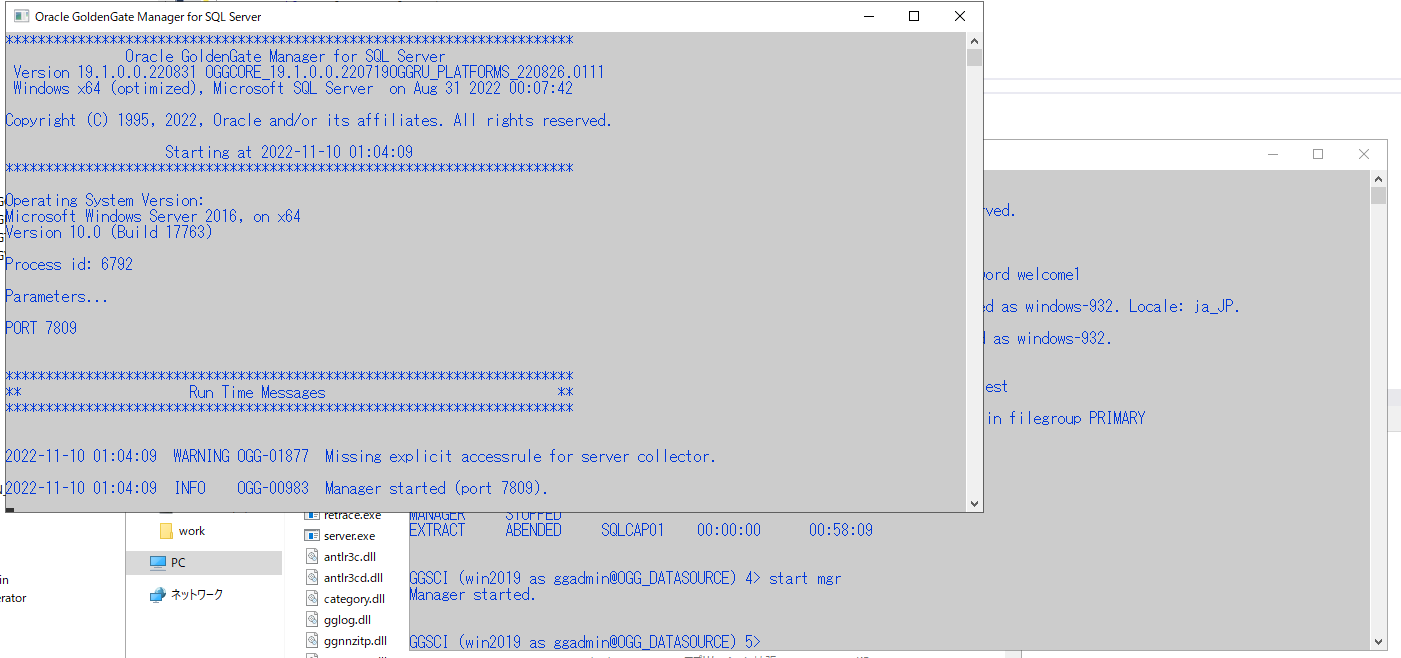The height and width of the screenshot is (658, 1401).
Task: Click '00:58:09' time value in GGSCI console
Action: (841, 530)
